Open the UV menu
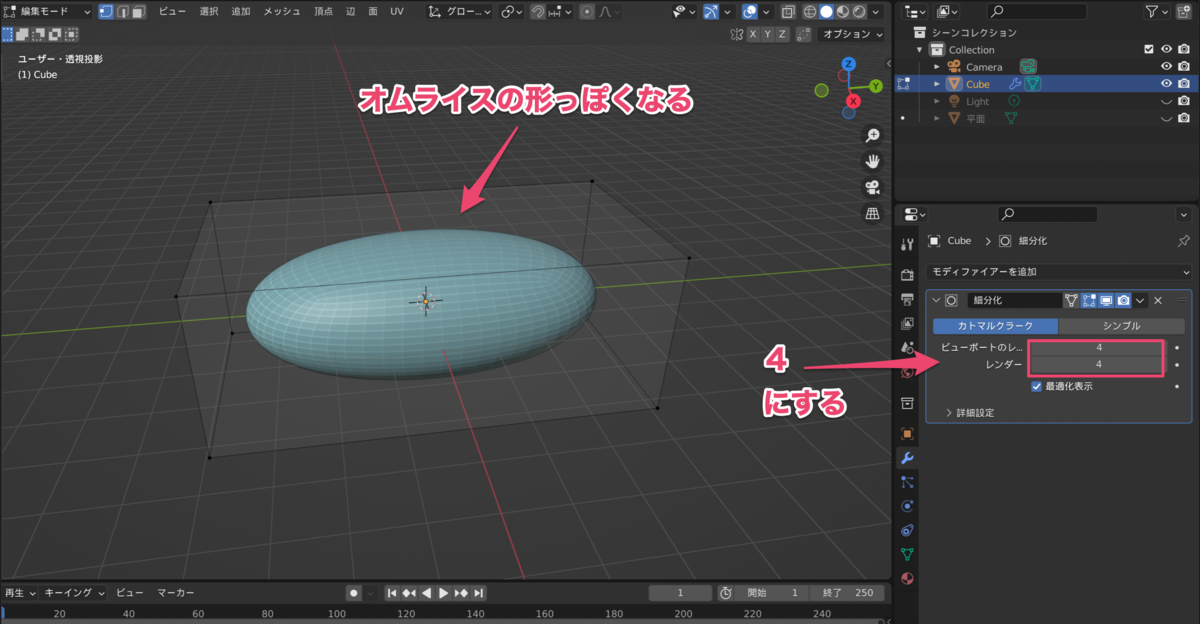This screenshot has height=624, width=1200. pos(397,12)
